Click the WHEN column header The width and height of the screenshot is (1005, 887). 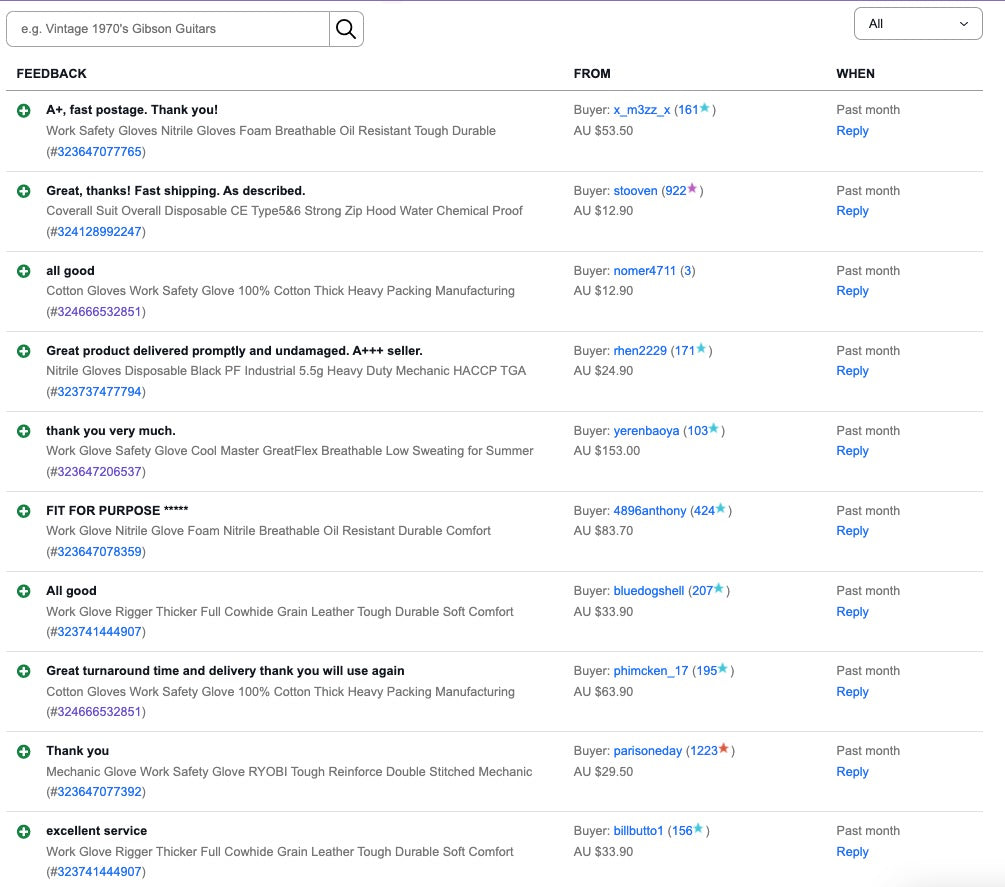pyautogui.click(x=855, y=74)
